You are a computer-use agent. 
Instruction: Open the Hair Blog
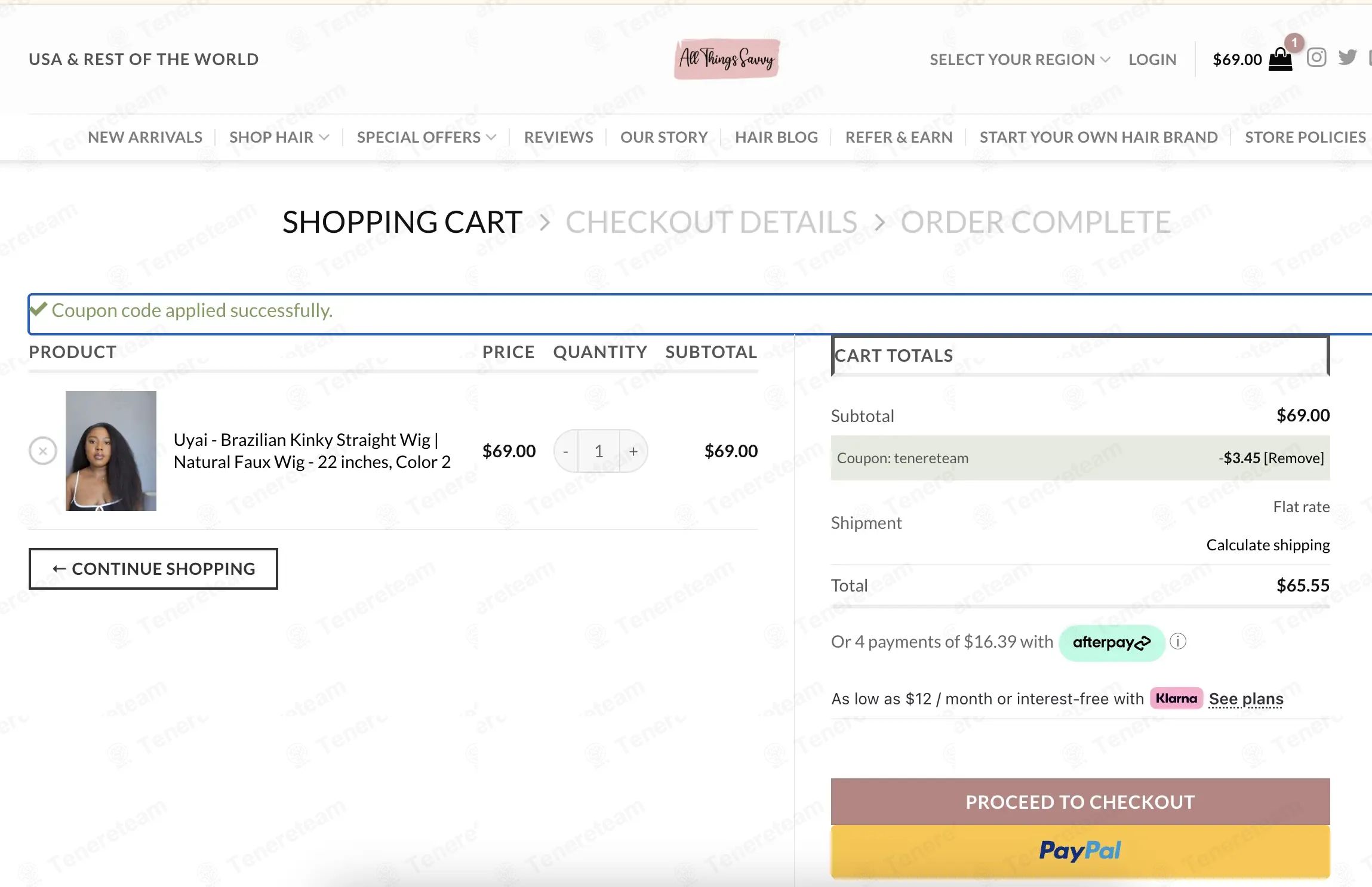tap(776, 137)
